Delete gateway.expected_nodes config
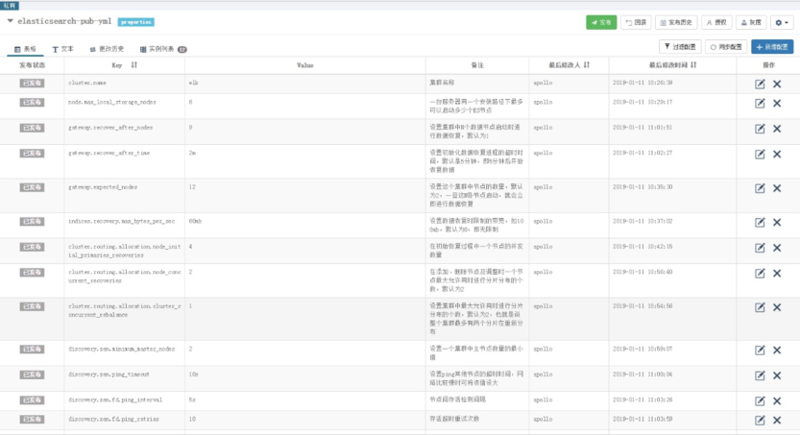The height and width of the screenshot is (435, 800). tap(777, 188)
